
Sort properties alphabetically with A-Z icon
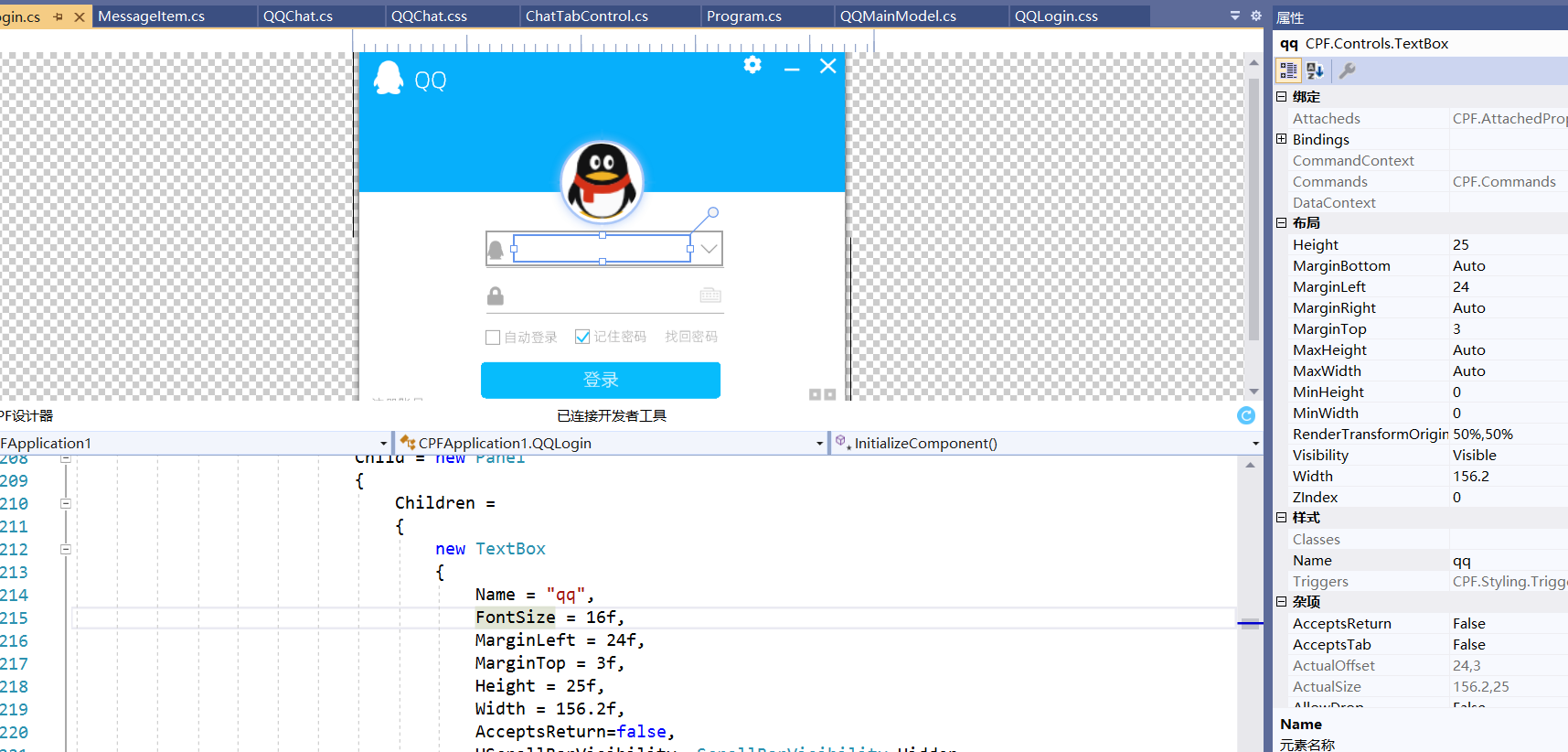pyautogui.click(x=1315, y=70)
